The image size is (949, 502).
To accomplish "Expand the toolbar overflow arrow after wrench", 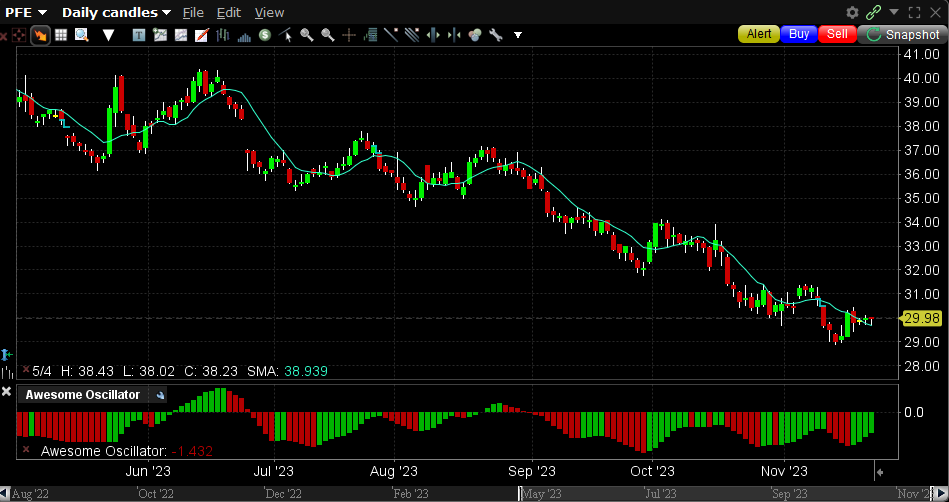I will coord(518,35).
